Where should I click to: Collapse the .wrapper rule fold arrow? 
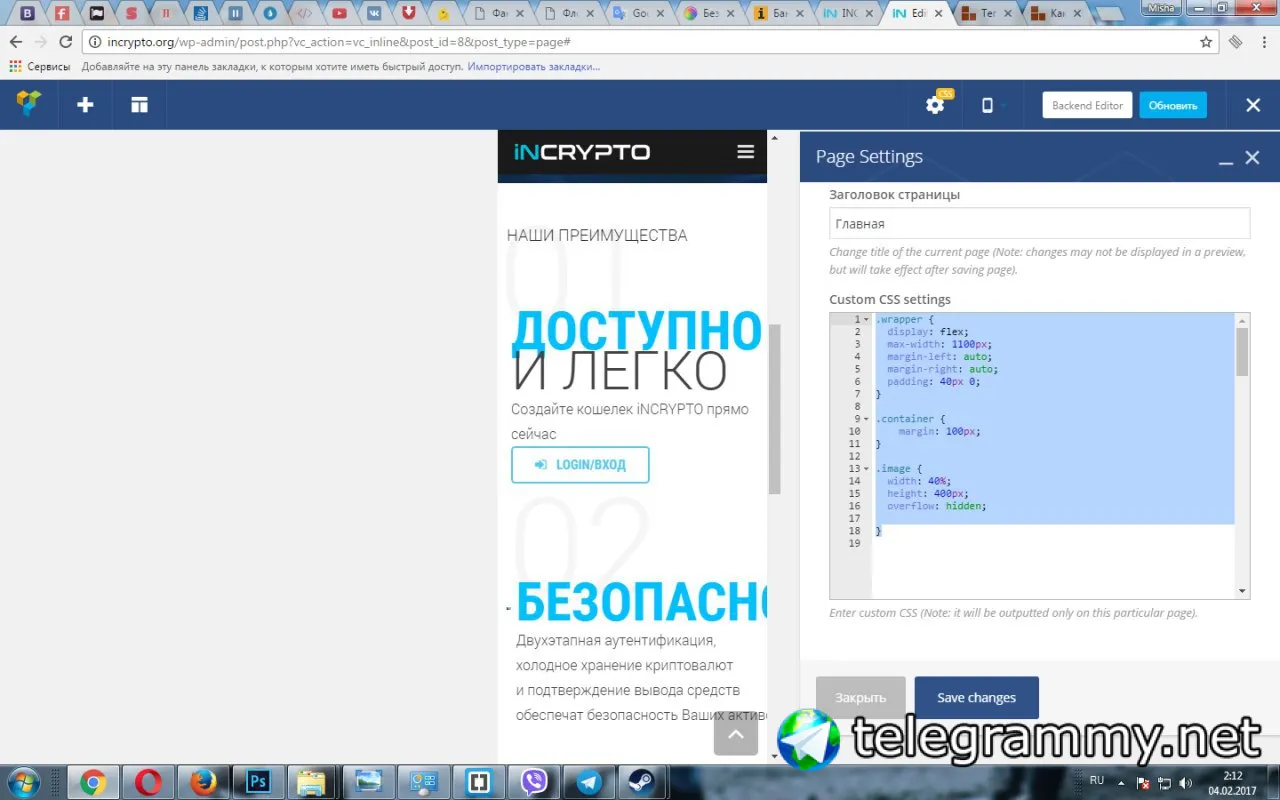pyautogui.click(x=866, y=320)
